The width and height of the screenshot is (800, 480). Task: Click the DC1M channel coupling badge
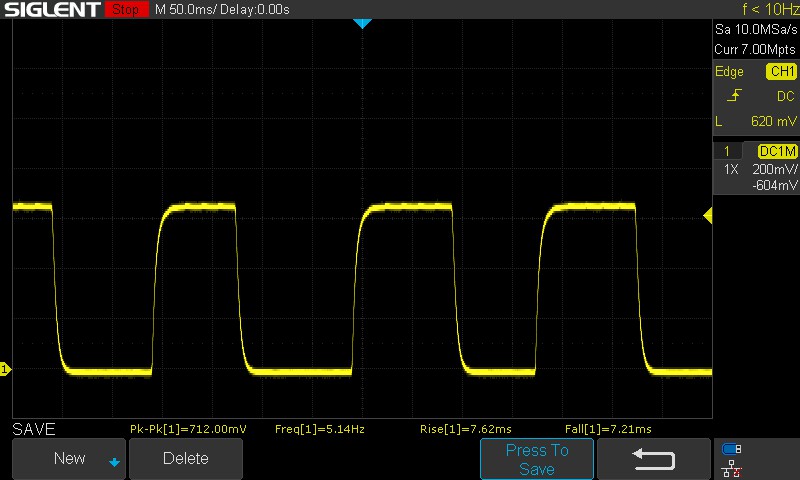click(778, 151)
